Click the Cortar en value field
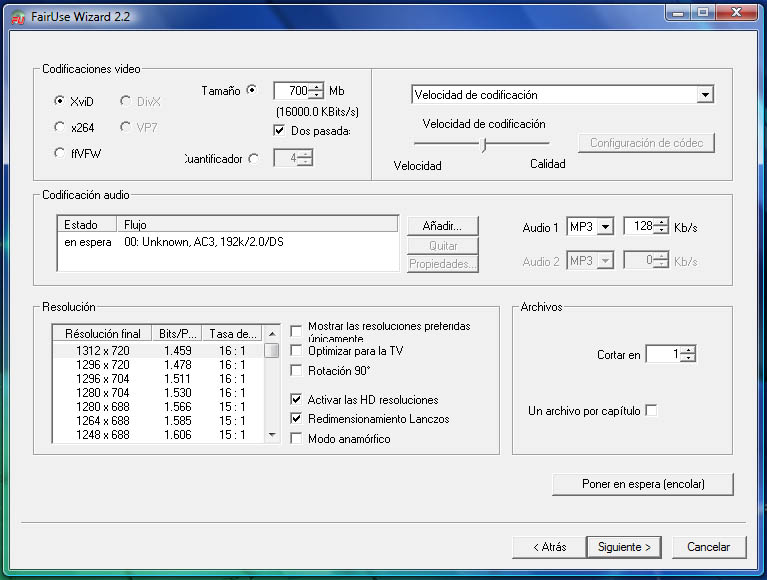767x580 pixels. pyautogui.click(x=664, y=354)
